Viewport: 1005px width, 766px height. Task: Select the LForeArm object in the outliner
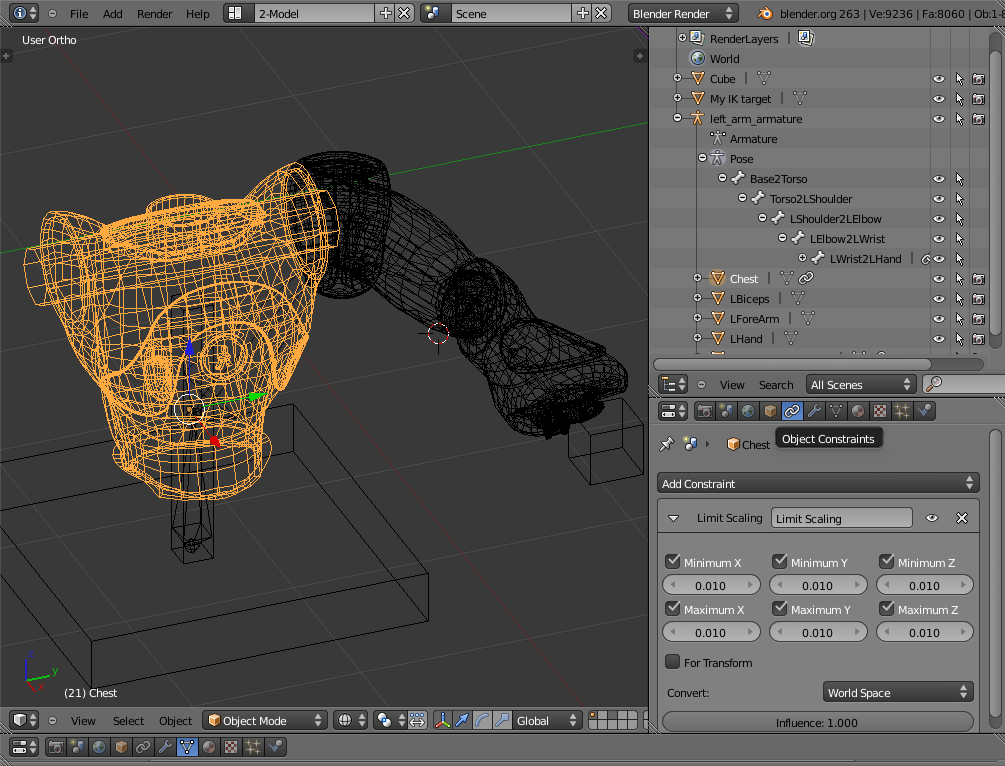[x=754, y=319]
